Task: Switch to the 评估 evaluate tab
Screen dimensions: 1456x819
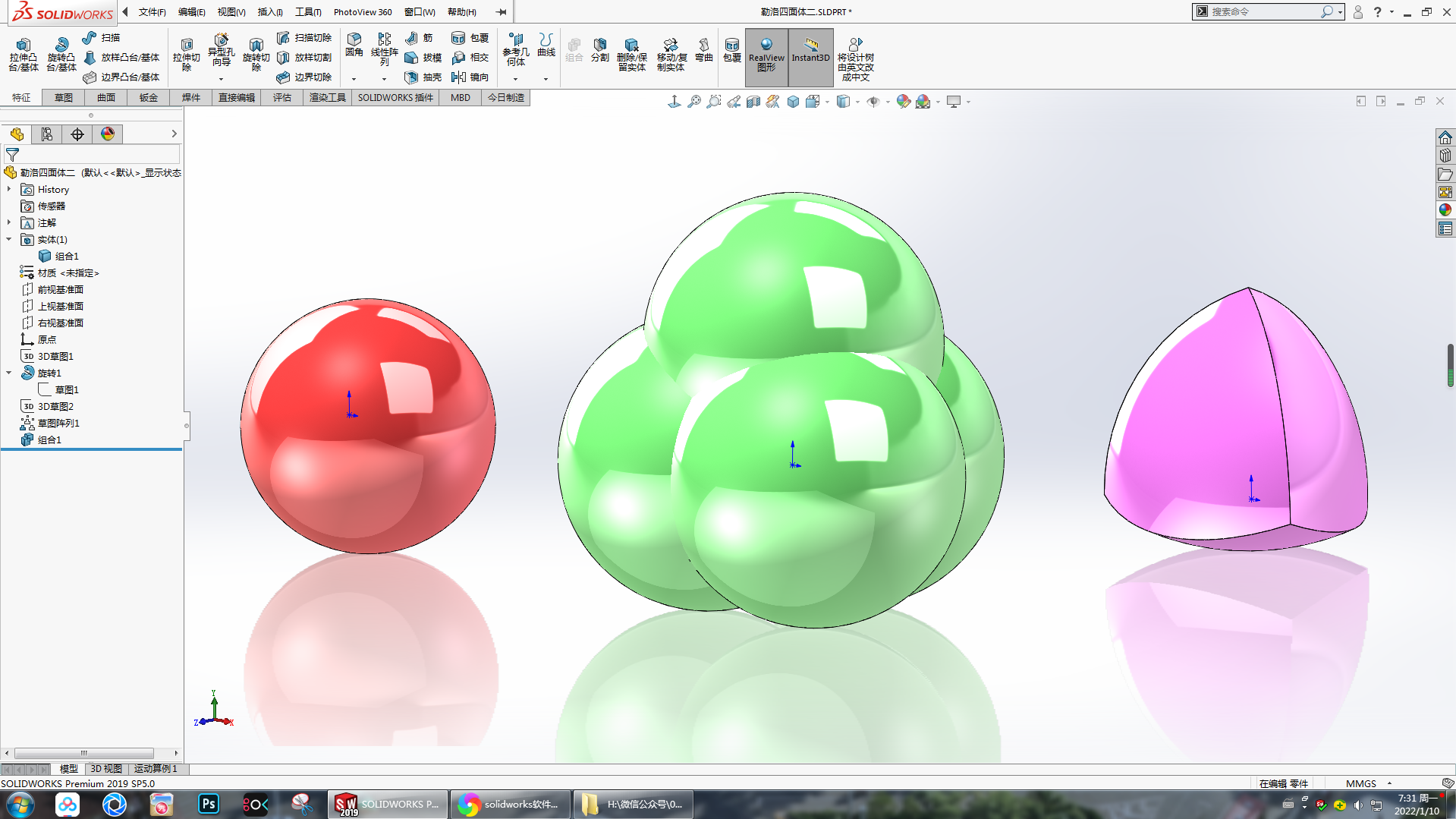Action: pos(282,97)
